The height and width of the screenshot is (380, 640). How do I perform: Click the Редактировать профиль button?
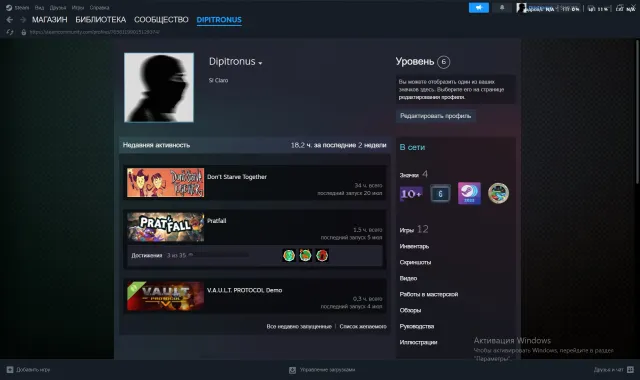coord(436,116)
